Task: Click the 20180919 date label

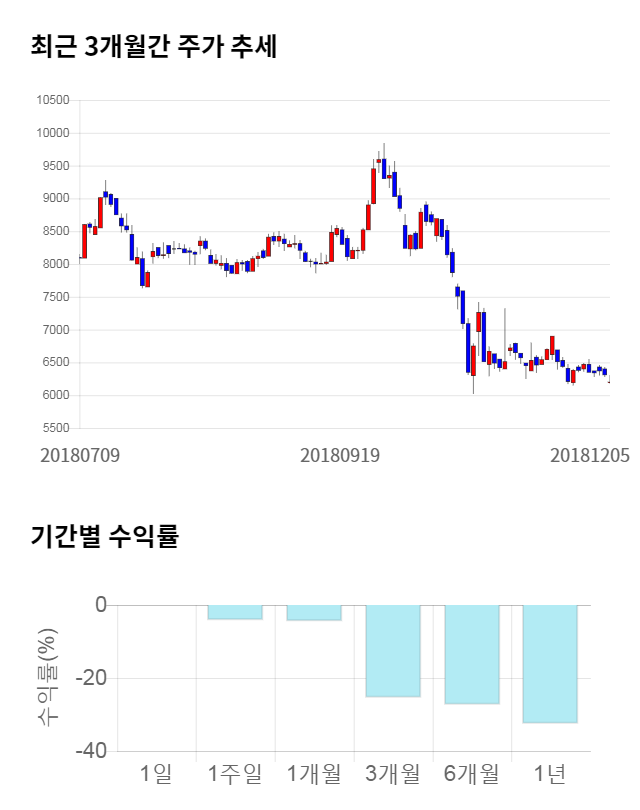Action: (340, 455)
